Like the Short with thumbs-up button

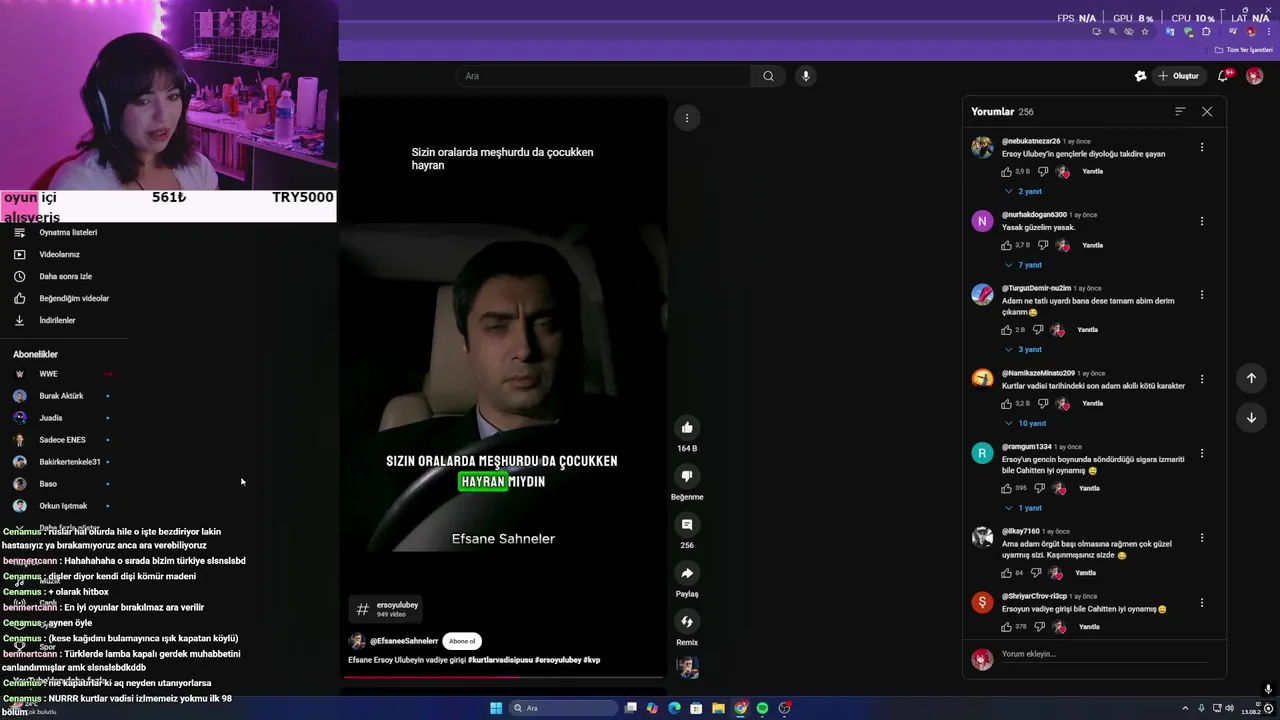tap(687, 428)
